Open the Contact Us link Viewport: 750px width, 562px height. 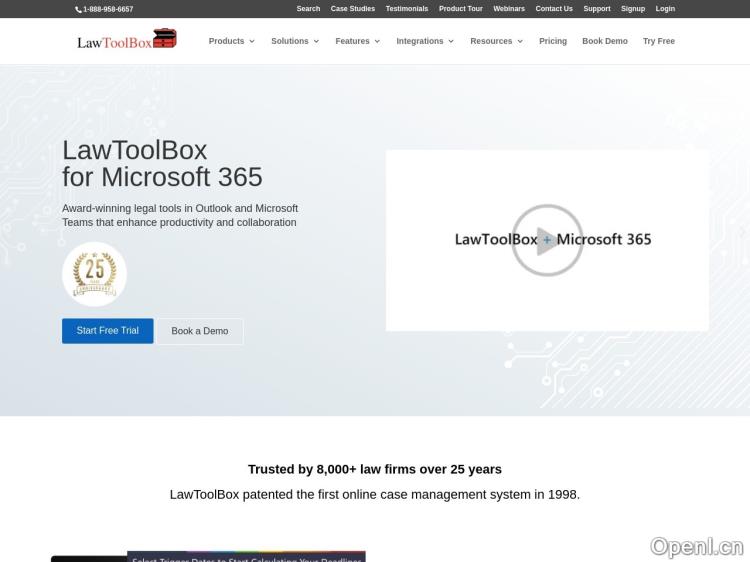click(x=554, y=9)
